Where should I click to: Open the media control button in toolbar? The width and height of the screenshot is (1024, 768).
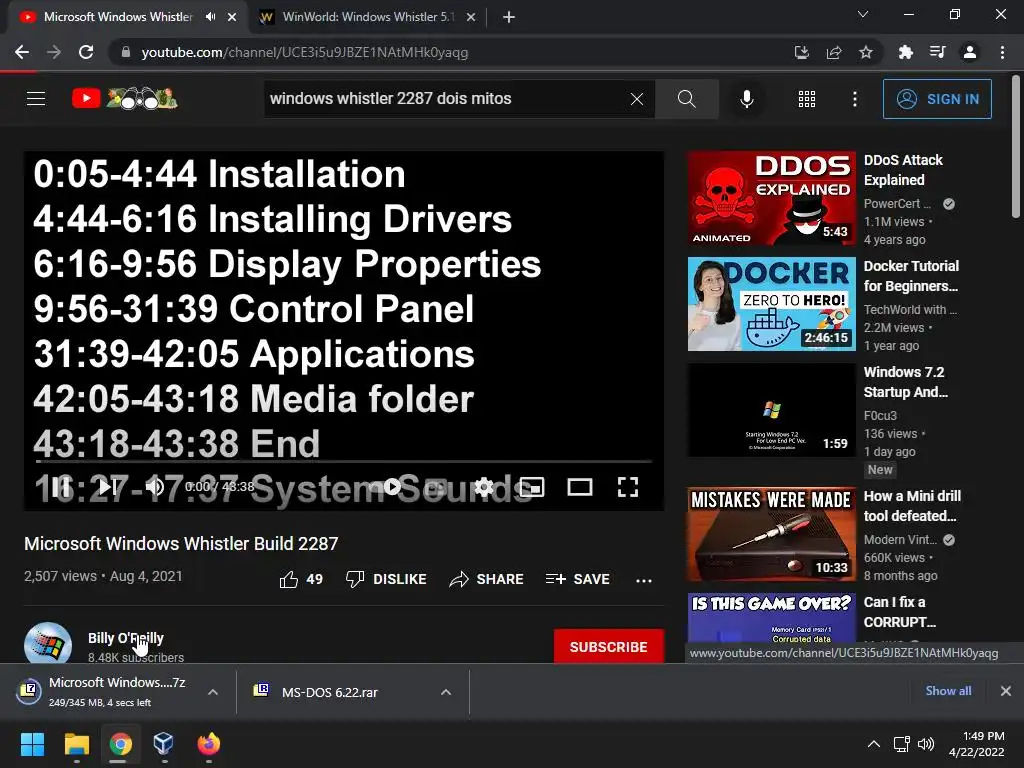[938, 52]
